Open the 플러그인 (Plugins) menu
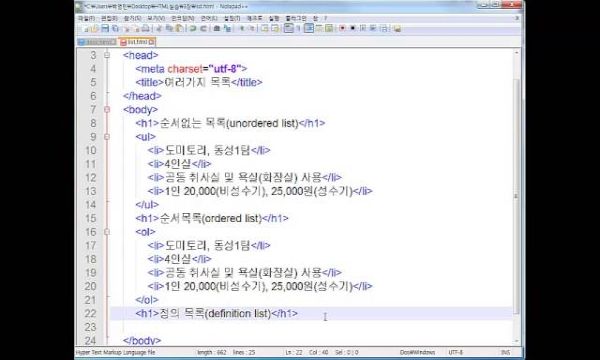 tap(296, 18)
